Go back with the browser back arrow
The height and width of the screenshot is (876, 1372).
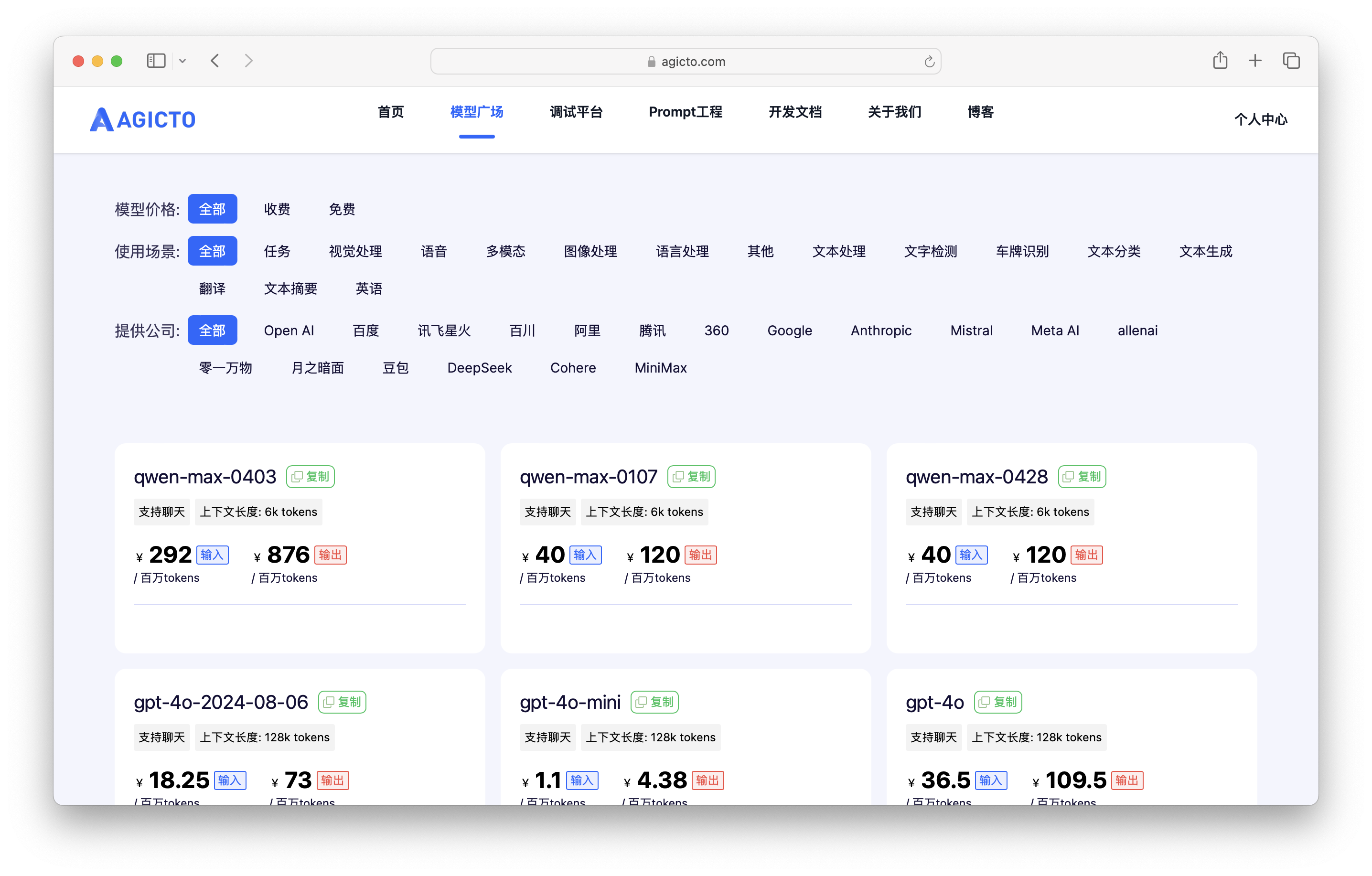[x=215, y=61]
